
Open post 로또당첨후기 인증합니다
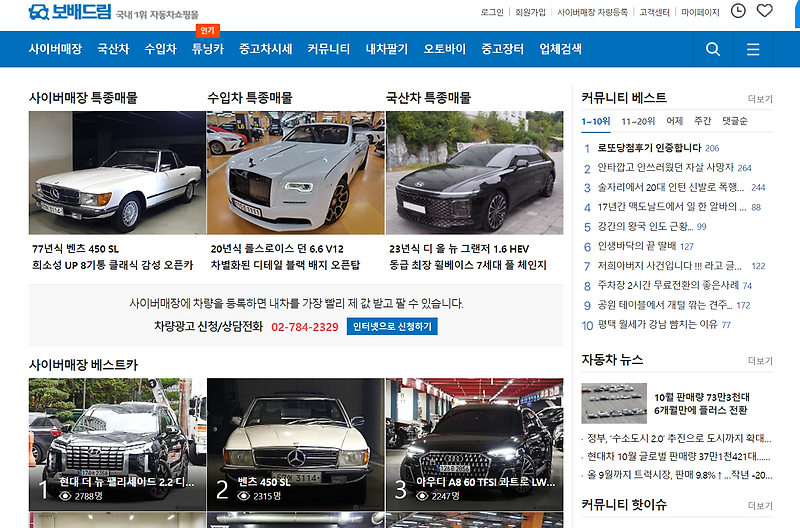[x=649, y=148]
